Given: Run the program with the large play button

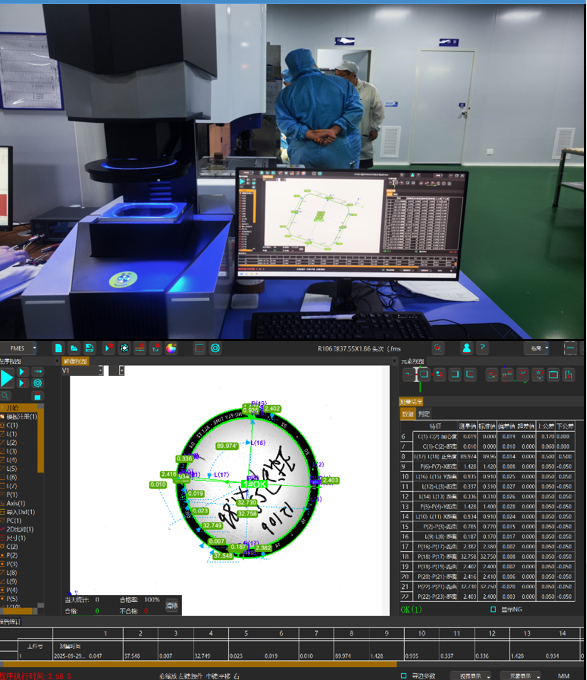Looking at the screenshot, I should (x=7, y=378).
